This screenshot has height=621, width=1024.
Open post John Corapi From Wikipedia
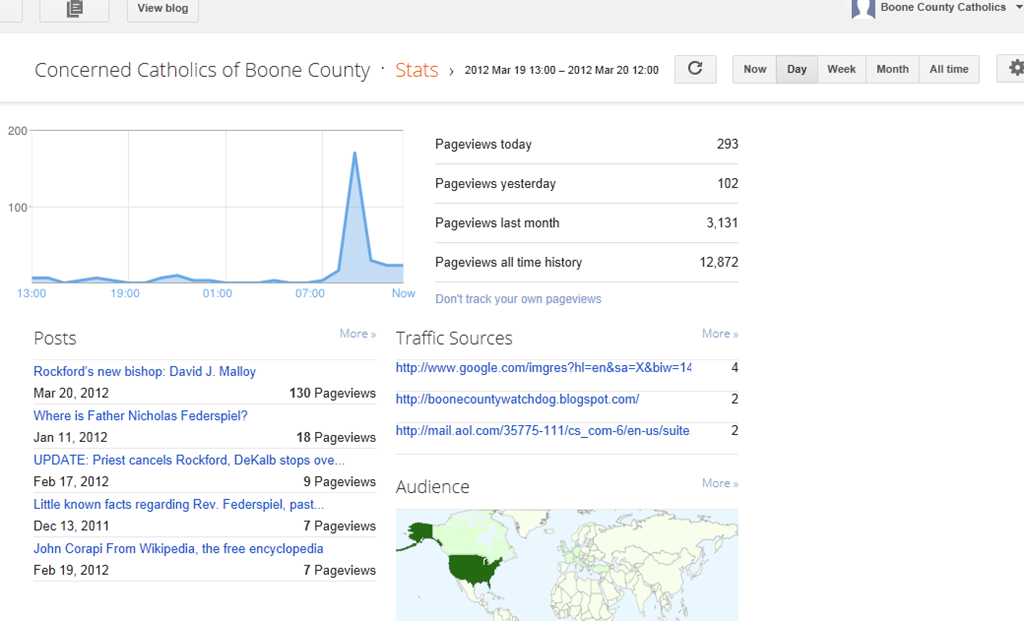178,549
